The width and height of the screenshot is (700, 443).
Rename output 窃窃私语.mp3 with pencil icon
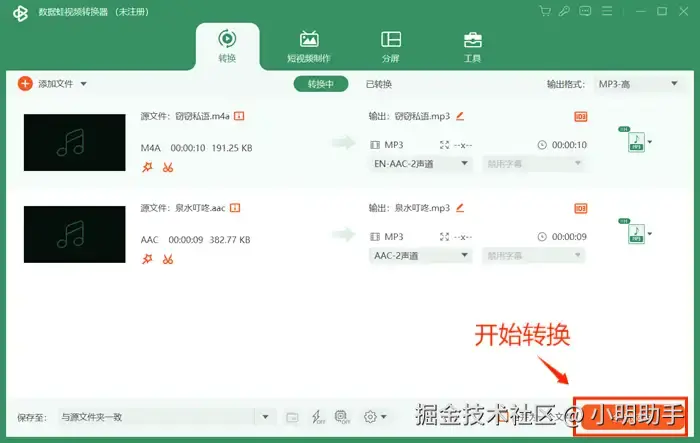460,116
